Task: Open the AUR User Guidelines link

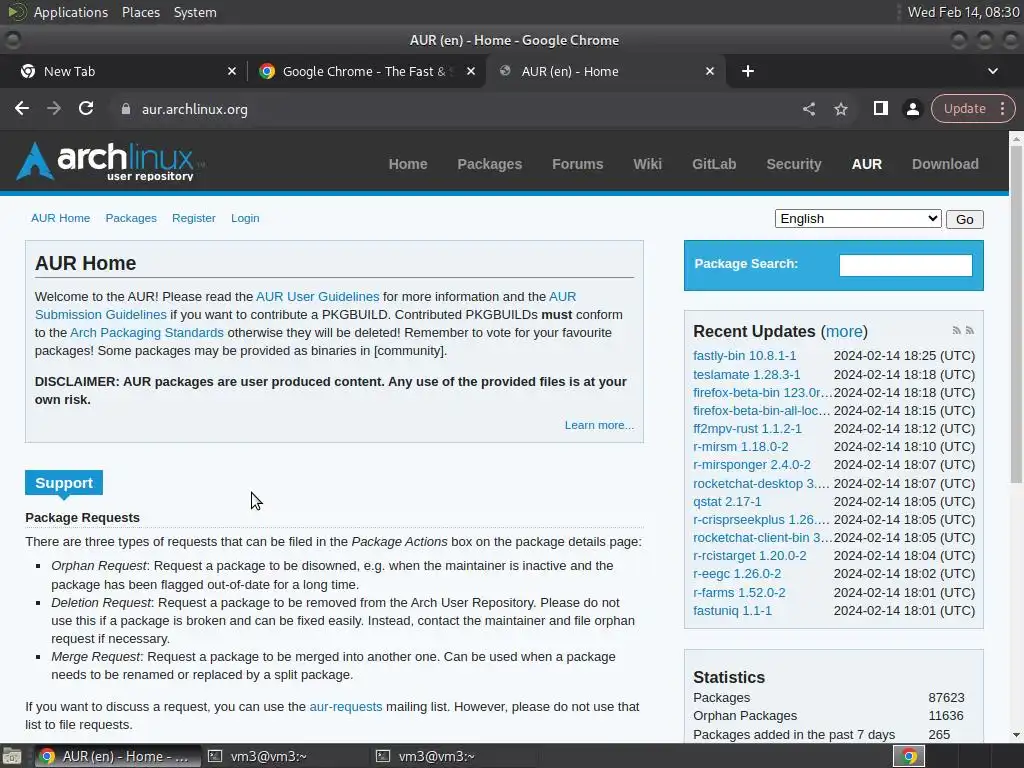Action: click(x=317, y=296)
